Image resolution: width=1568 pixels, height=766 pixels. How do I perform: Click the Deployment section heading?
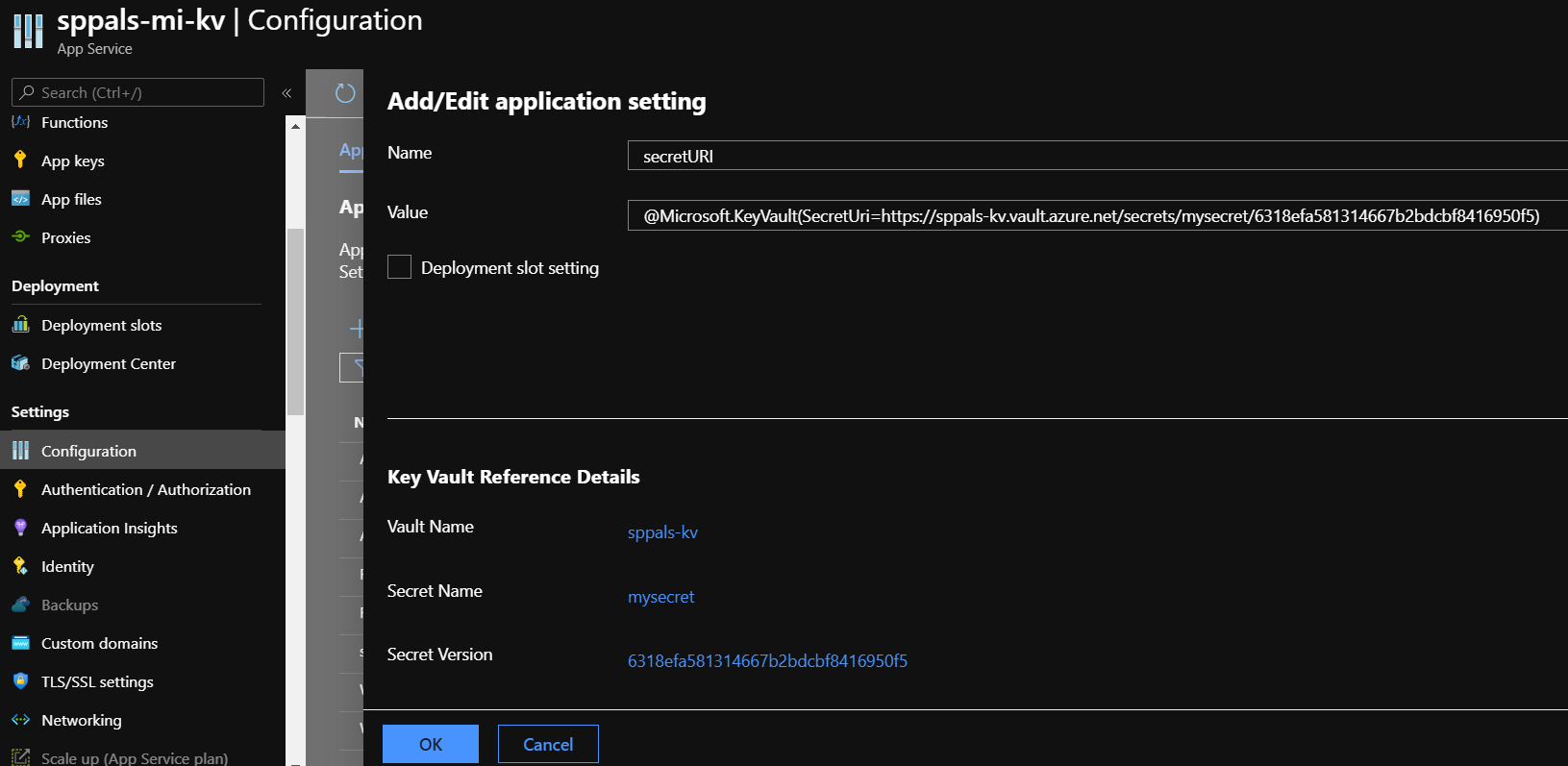coord(55,285)
